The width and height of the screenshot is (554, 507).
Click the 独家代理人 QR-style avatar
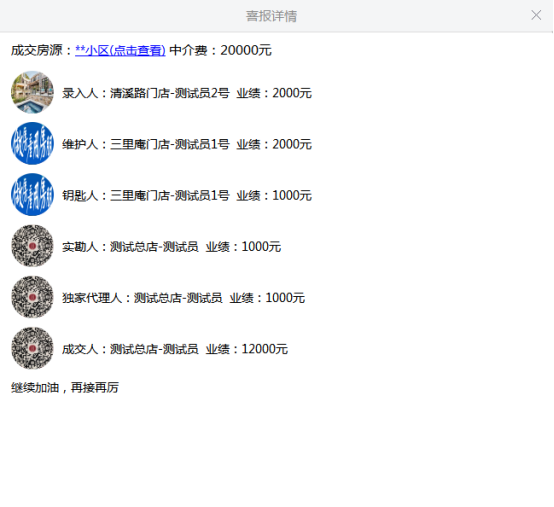(x=33, y=297)
